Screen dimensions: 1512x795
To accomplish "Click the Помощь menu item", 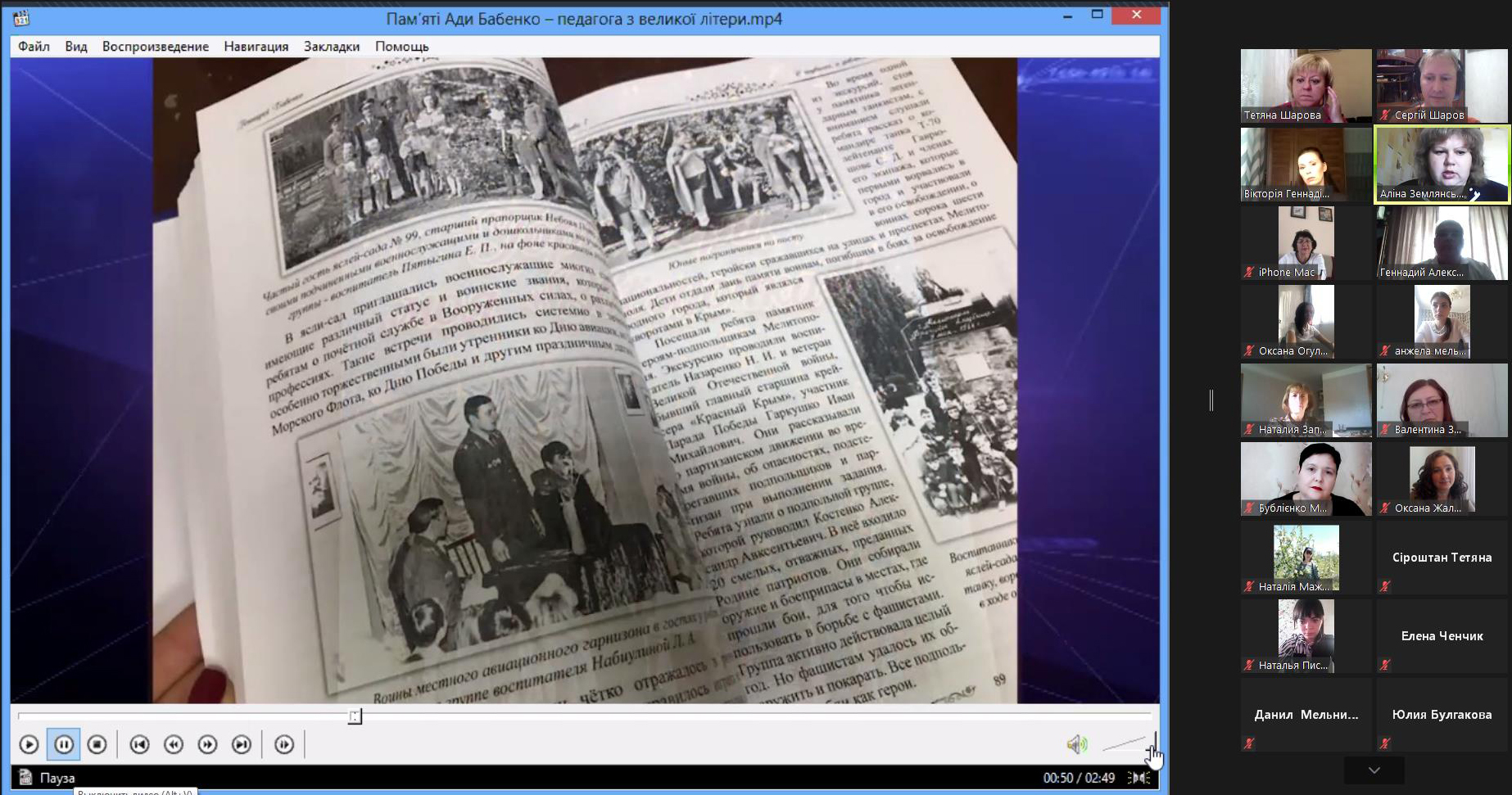I will pos(401,47).
